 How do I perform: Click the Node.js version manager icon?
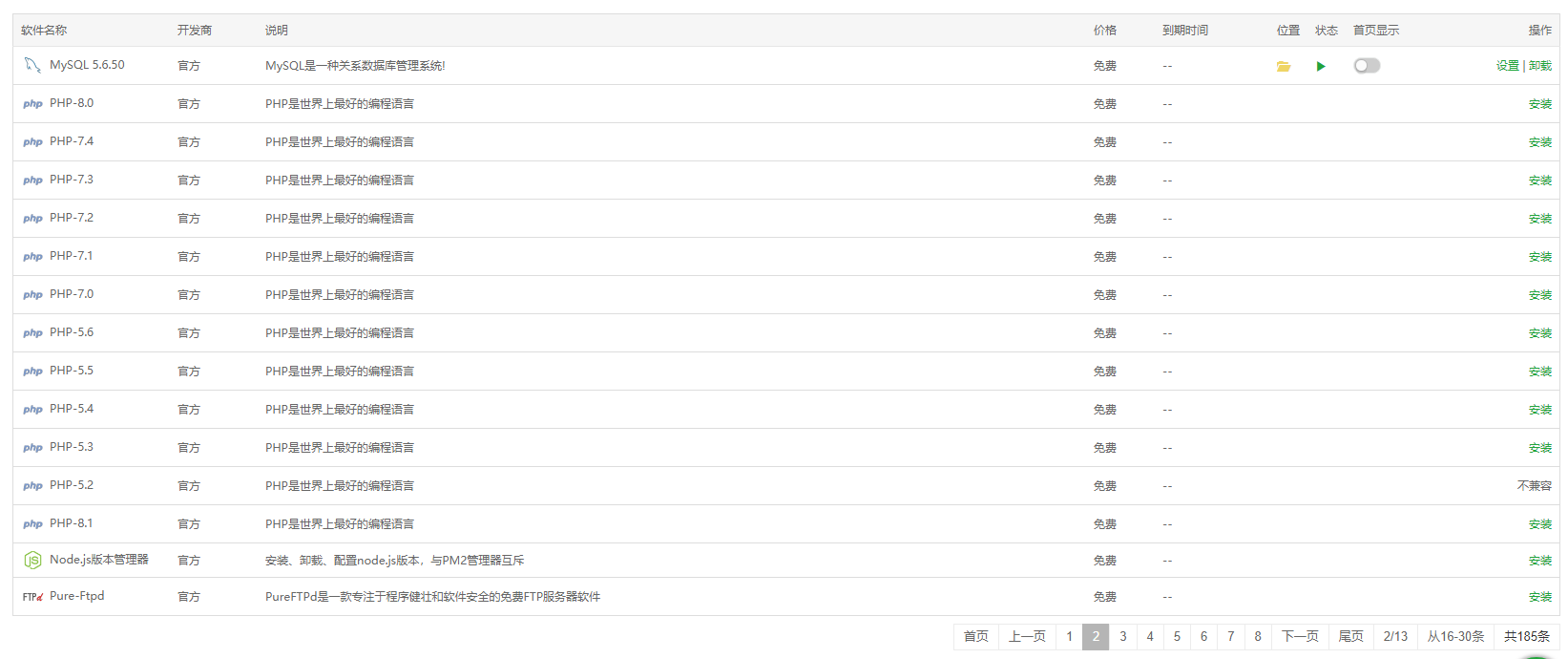click(32, 561)
